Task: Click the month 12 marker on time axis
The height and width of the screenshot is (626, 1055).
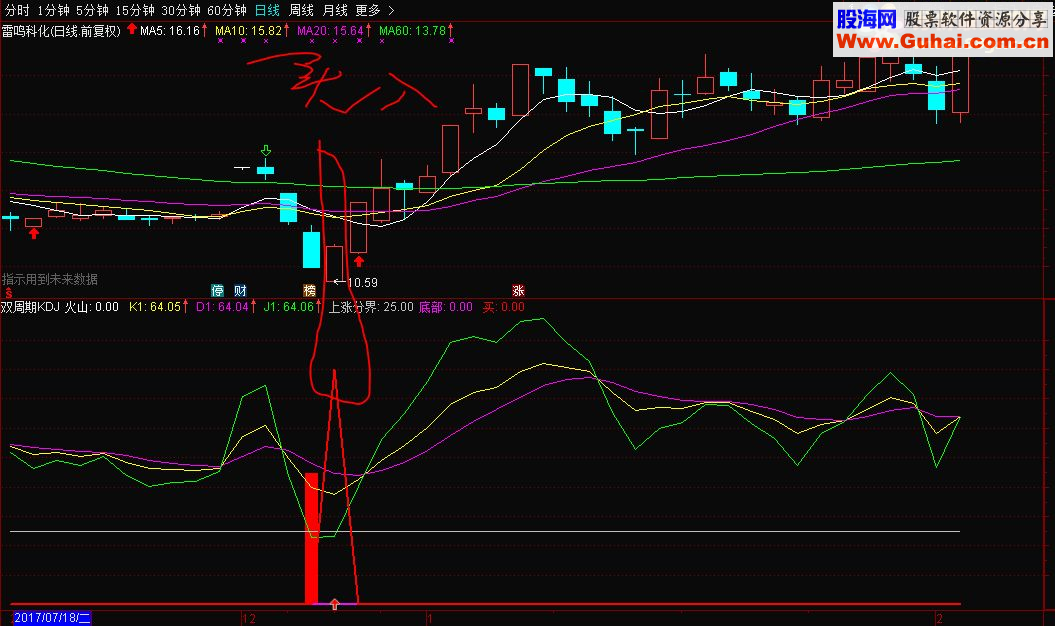Action: (x=249, y=618)
